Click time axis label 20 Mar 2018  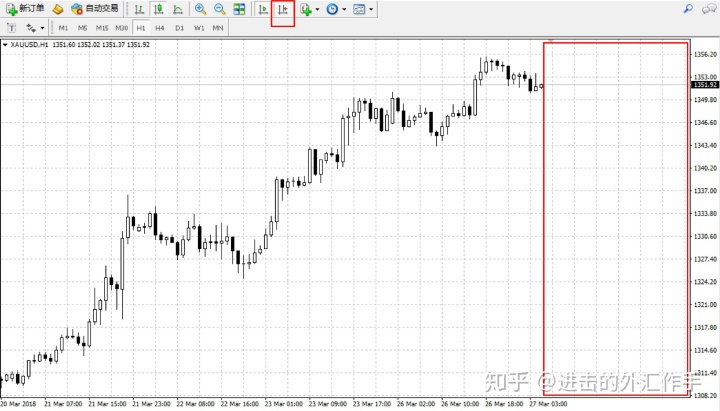click(x=18, y=404)
